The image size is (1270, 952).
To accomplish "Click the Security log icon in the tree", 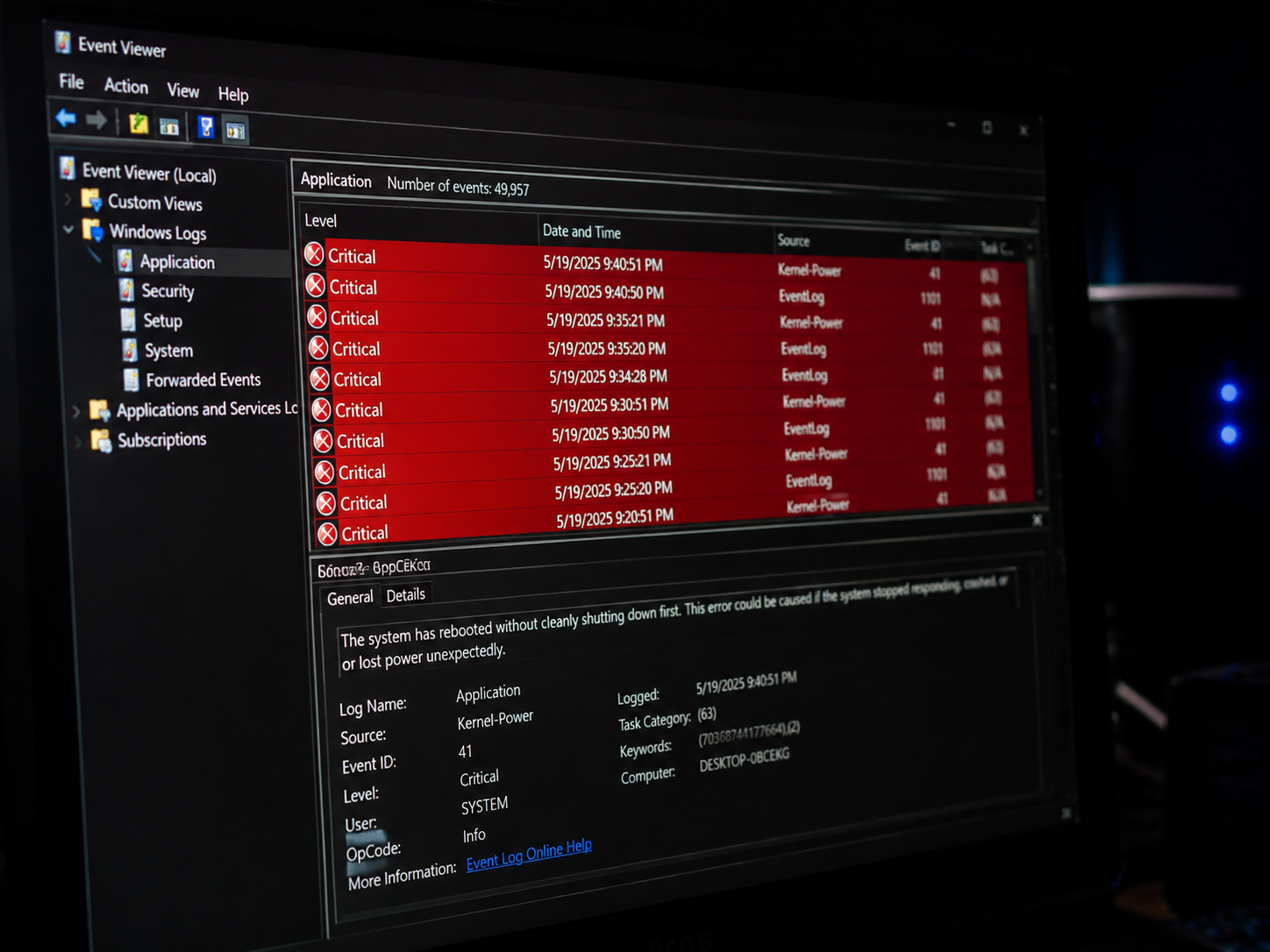I will 127,289.
